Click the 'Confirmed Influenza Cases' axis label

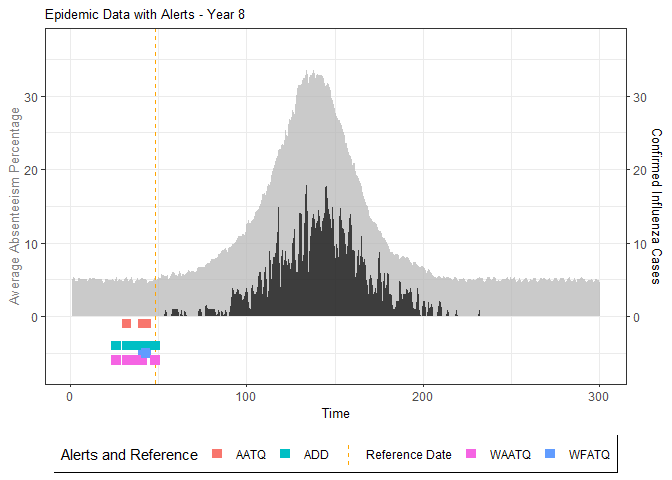point(656,205)
